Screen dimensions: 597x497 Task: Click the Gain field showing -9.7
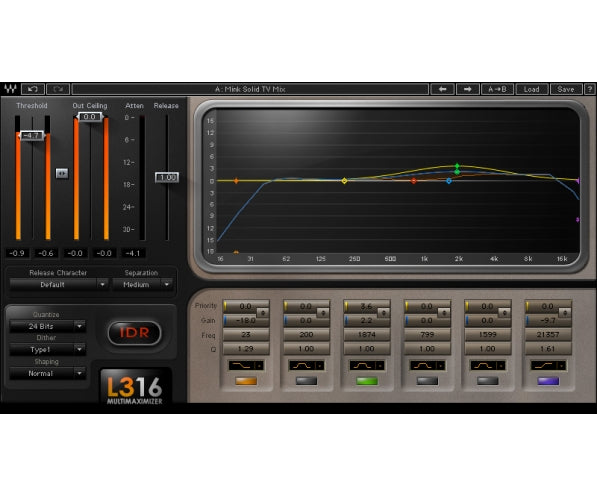point(548,321)
